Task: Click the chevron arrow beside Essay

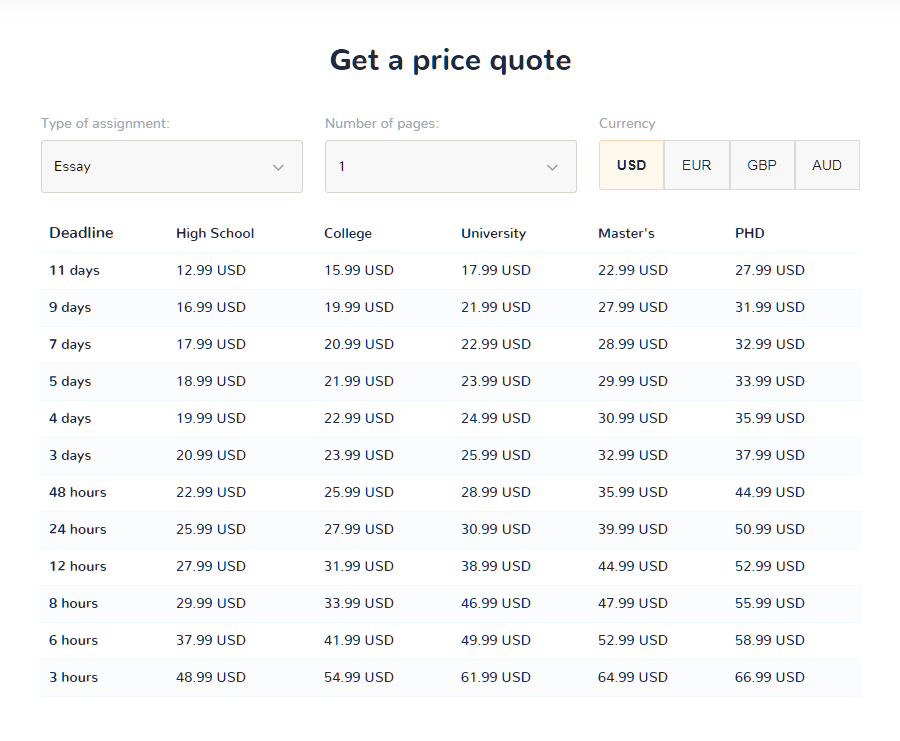Action: [278, 168]
